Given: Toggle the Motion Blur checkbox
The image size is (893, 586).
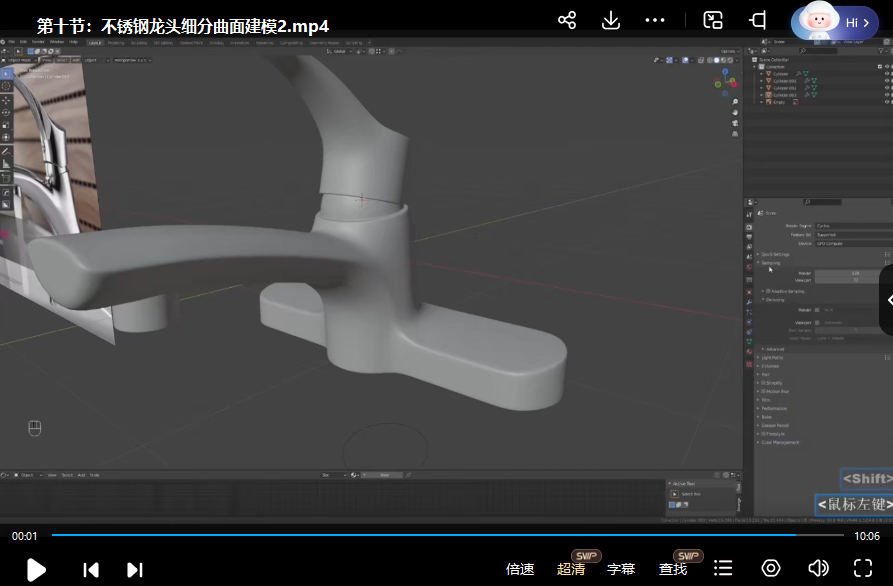Looking at the screenshot, I should (764, 391).
